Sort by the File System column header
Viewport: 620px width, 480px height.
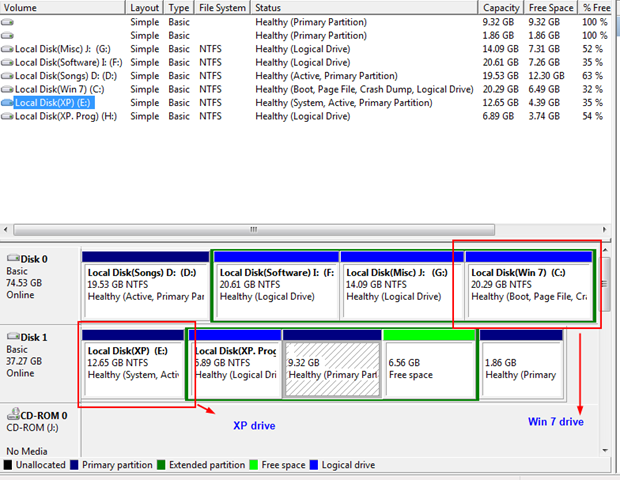click(x=222, y=8)
